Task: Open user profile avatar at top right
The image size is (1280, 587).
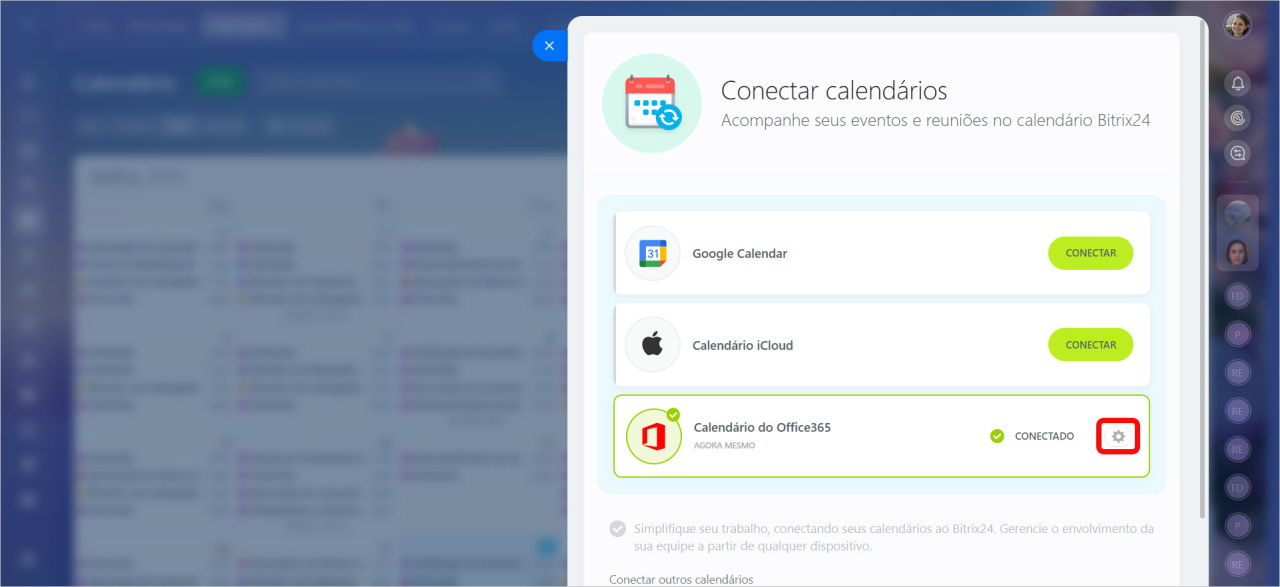Action: tap(1238, 25)
